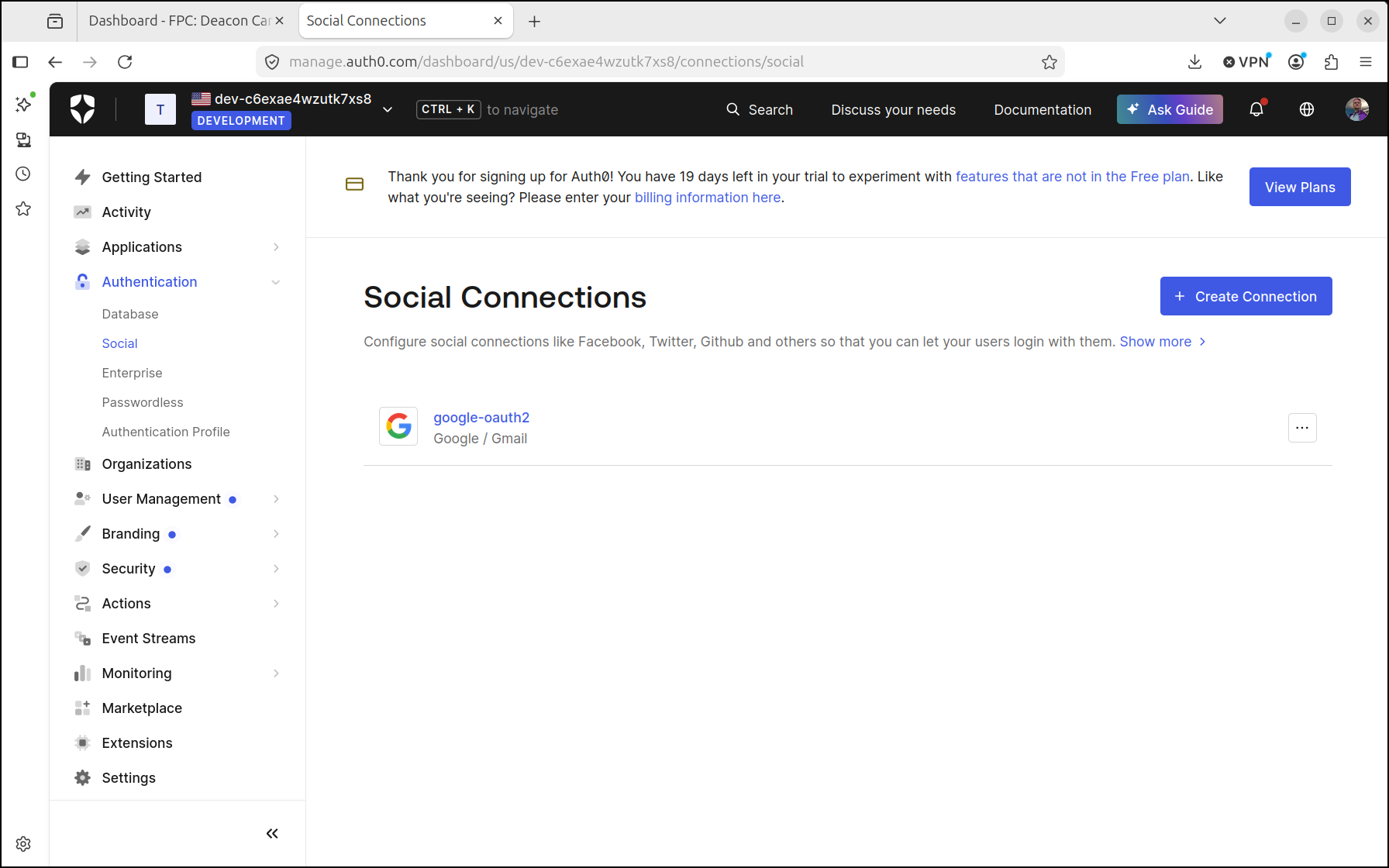Open the browser history clock icon

[23, 174]
